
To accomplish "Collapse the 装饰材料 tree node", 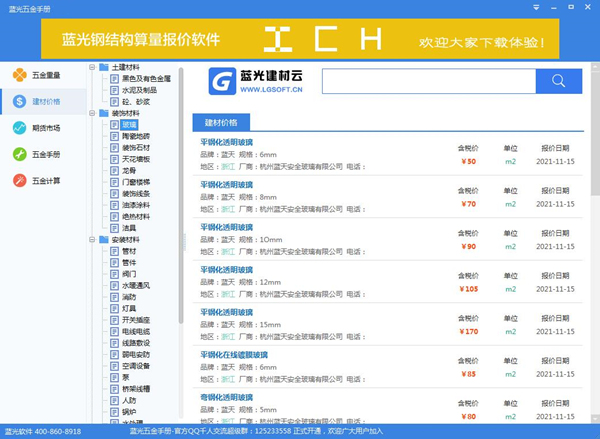I will click(x=92, y=114).
